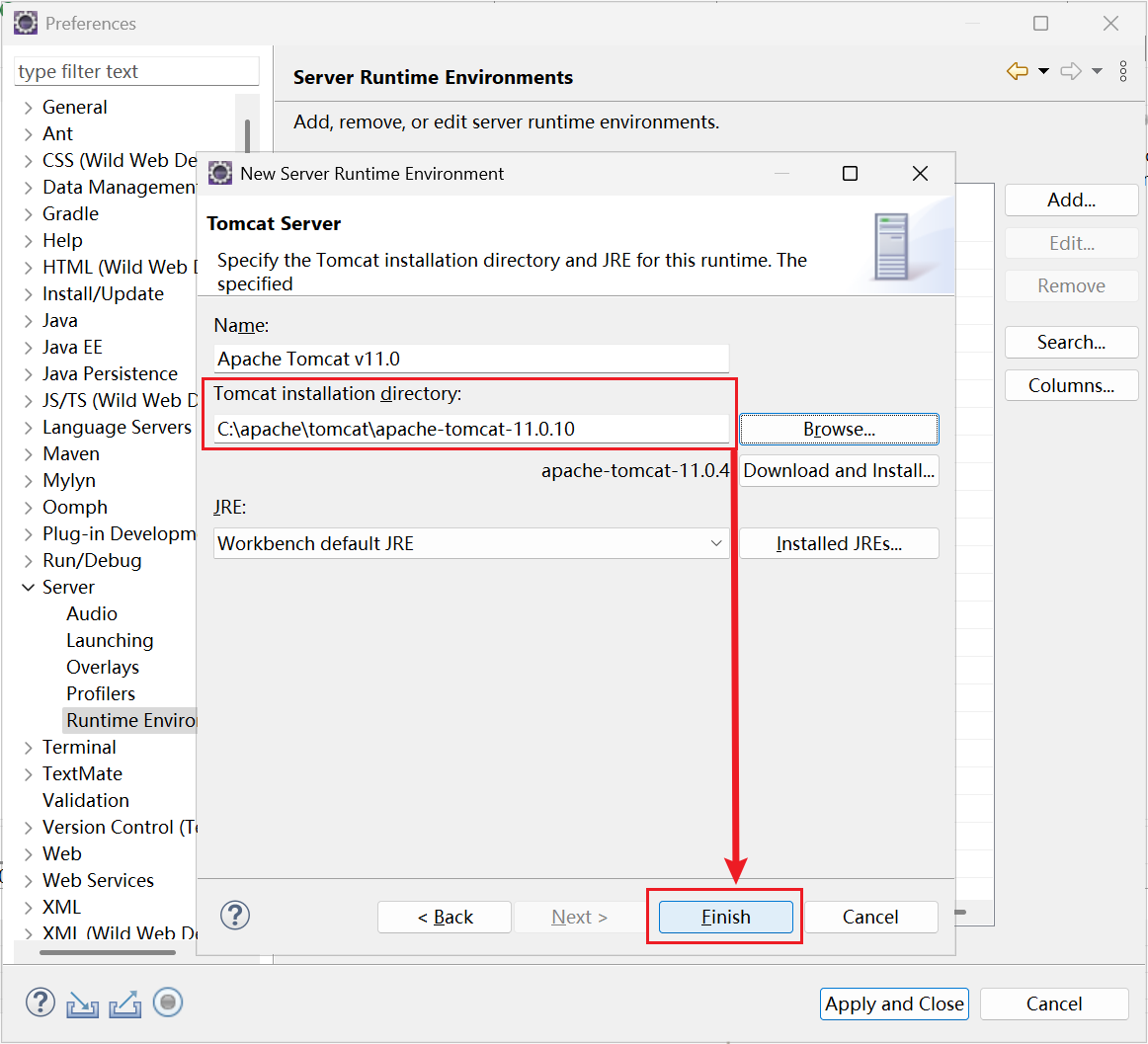Click the apache-tomcat-11.0.4 label
The image size is (1148, 1044).
pyautogui.click(x=635, y=470)
